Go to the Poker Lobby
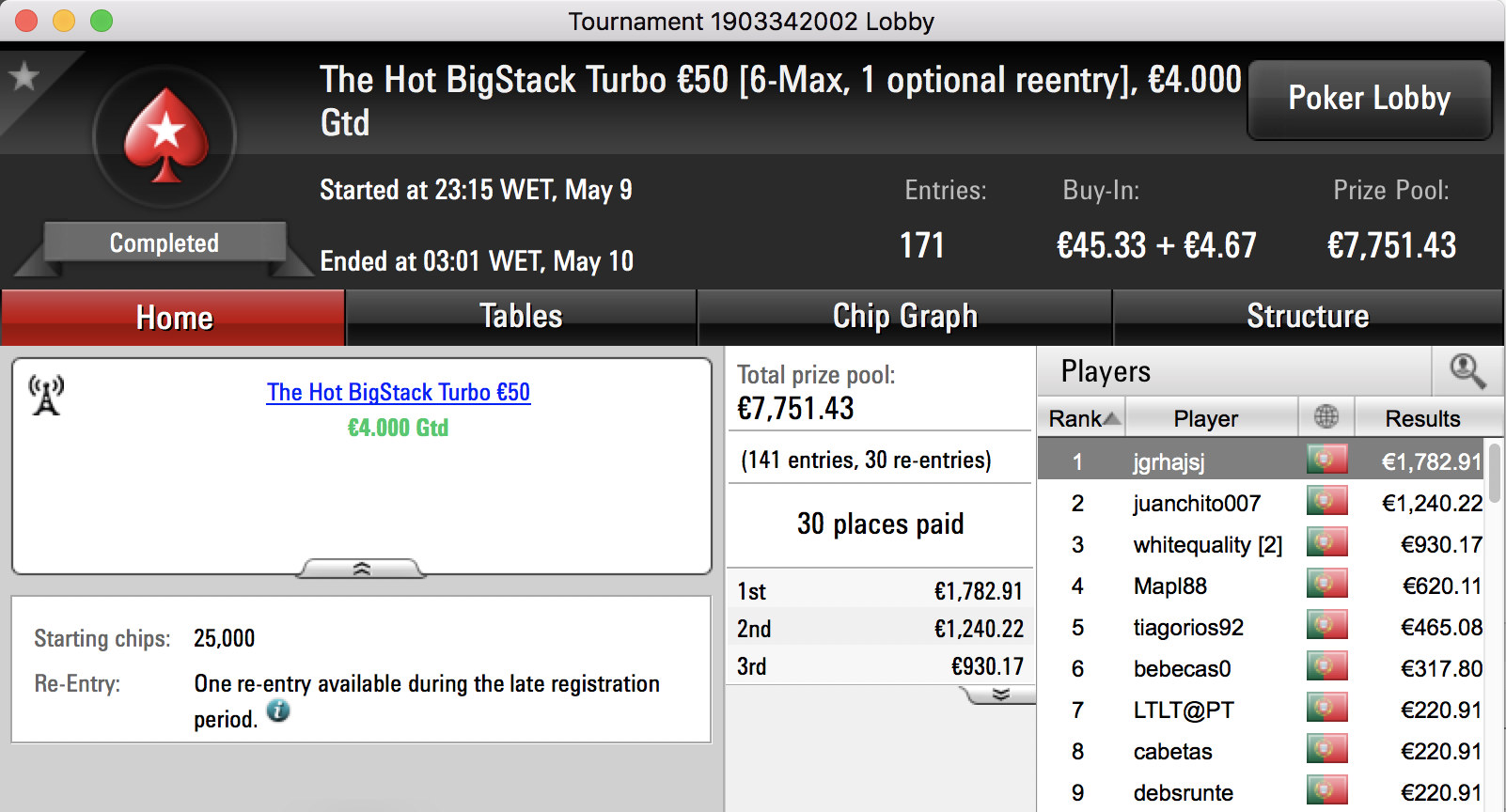 coord(1369,99)
